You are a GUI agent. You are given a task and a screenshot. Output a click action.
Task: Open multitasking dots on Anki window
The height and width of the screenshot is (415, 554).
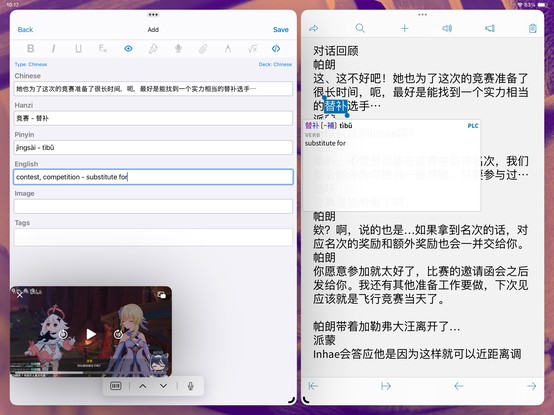(153, 15)
